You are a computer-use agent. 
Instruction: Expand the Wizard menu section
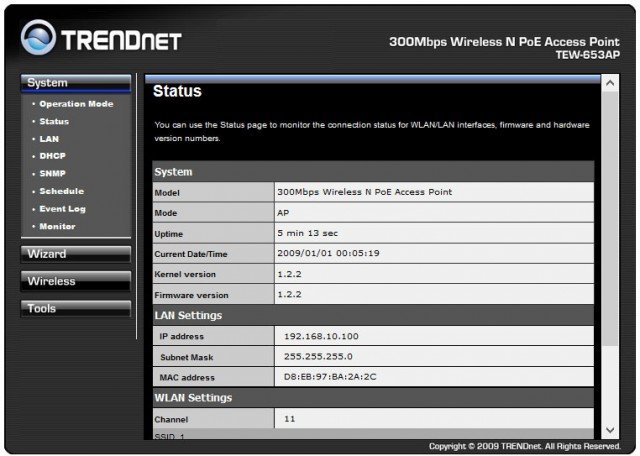click(x=75, y=254)
